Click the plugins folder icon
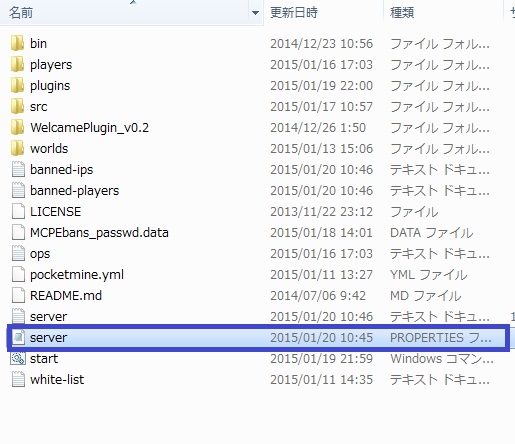 click(x=17, y=85)
